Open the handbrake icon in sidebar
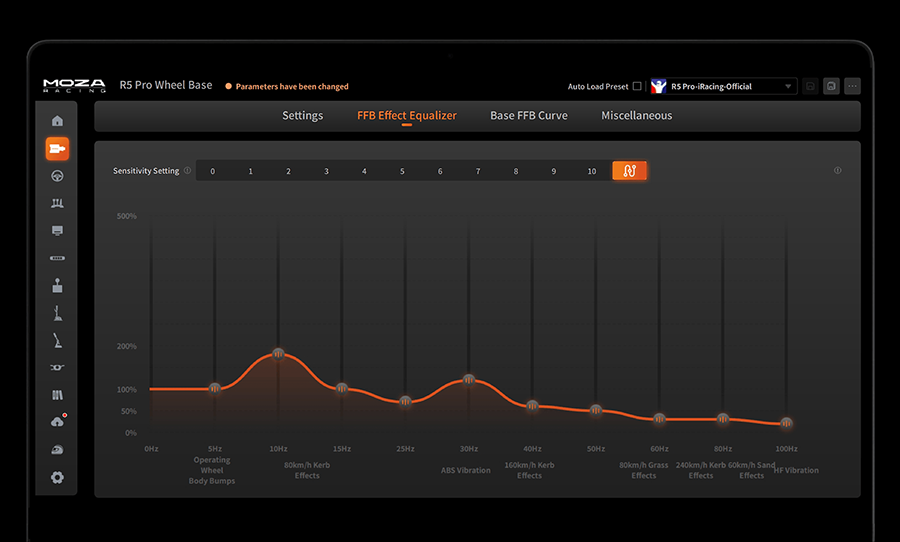Viewport: 900px width, 542px height. [57, 340]
